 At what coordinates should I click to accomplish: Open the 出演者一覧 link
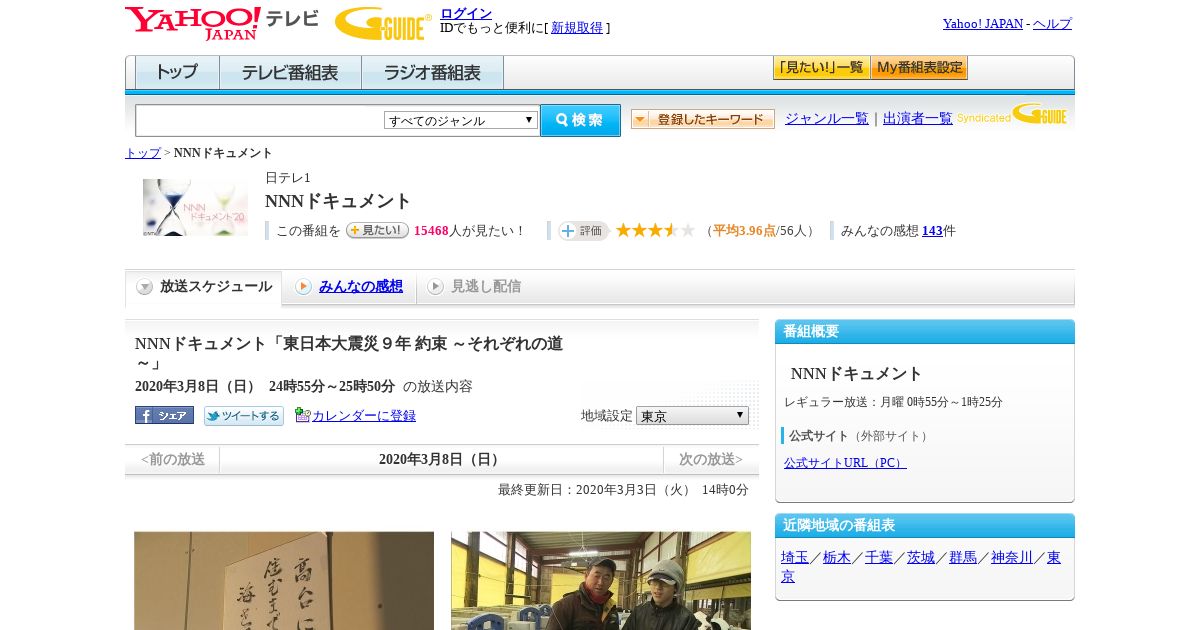click(x=918, y=118)
